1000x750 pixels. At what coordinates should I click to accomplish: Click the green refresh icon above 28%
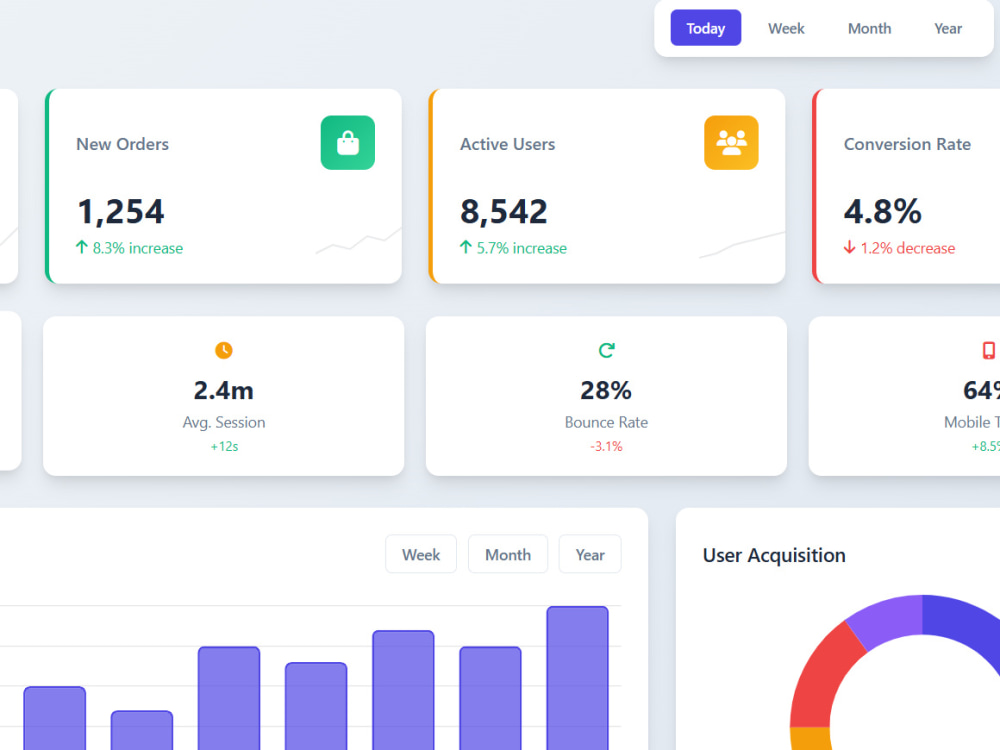pyautogui.click(x=607, y=350)
